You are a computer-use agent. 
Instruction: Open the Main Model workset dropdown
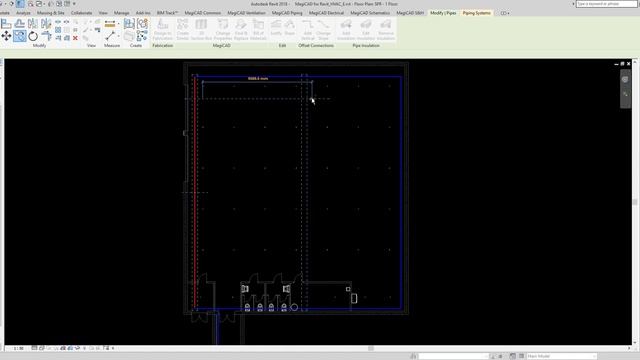click(562, 356)
